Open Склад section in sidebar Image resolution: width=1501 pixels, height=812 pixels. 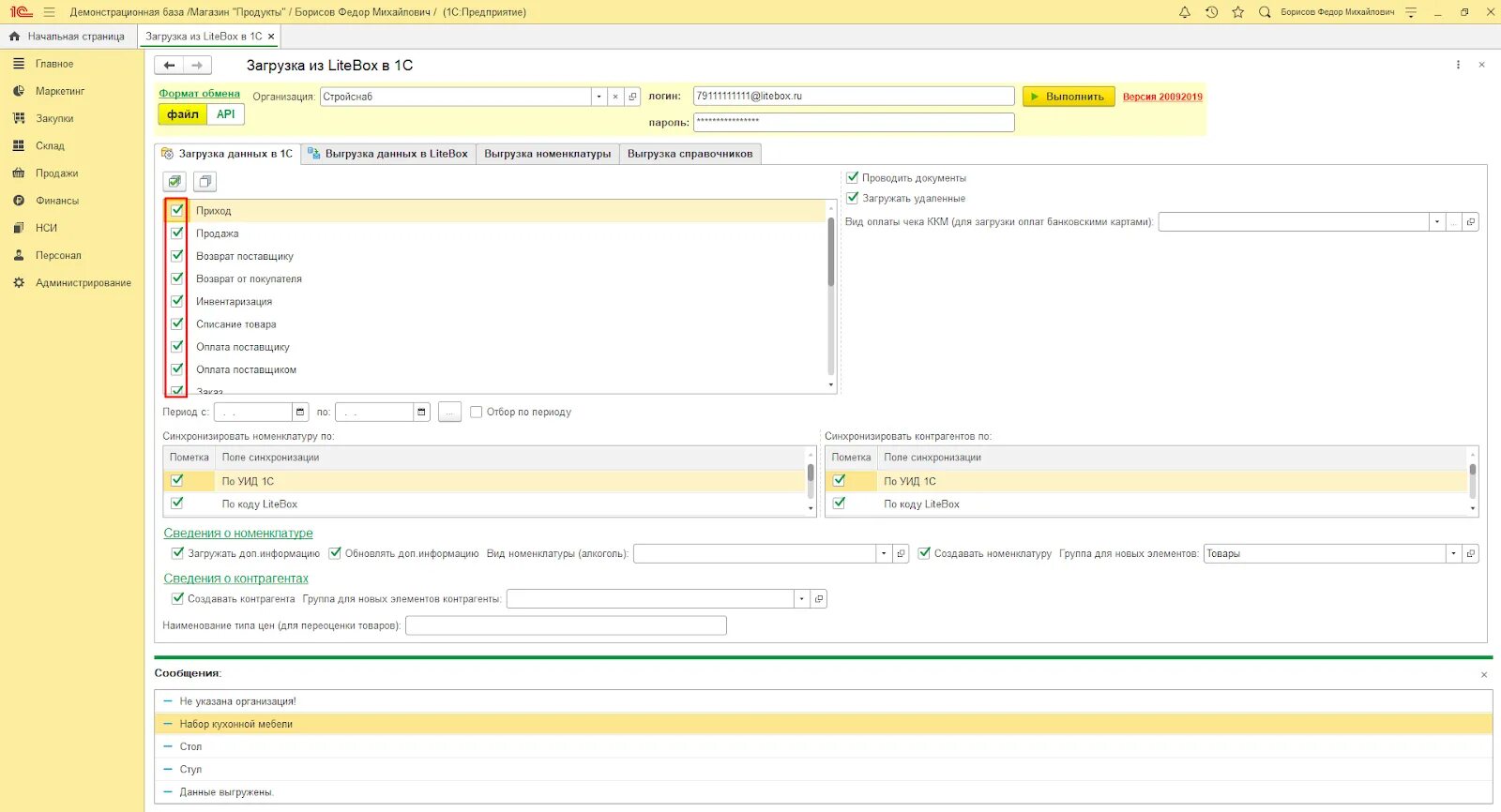50,145
